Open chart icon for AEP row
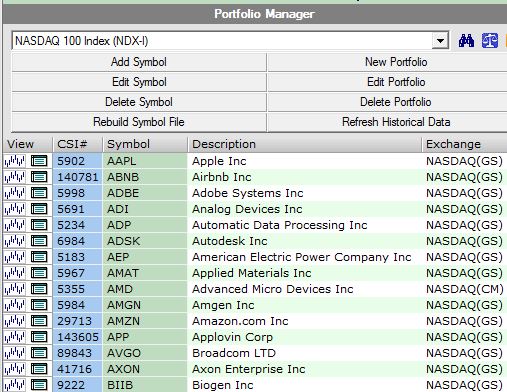 (15, 257)
